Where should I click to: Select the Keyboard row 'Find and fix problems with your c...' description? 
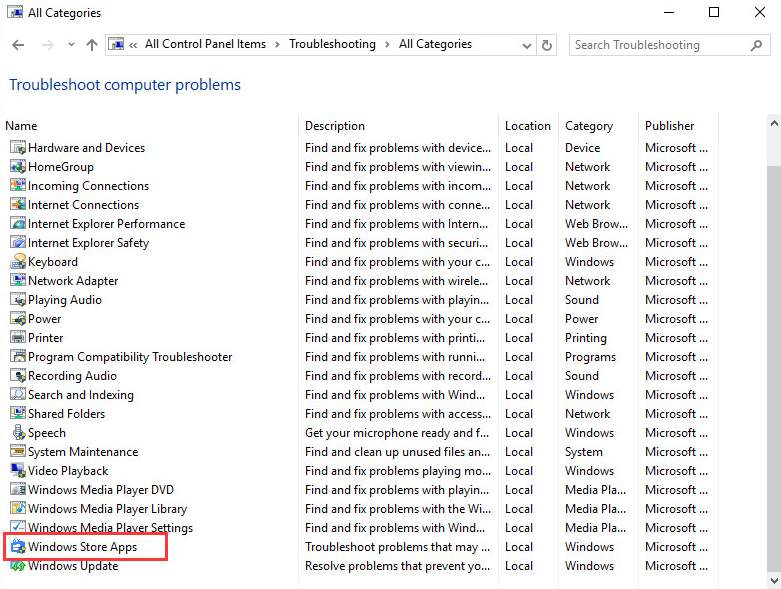click(x=397, y=262)
